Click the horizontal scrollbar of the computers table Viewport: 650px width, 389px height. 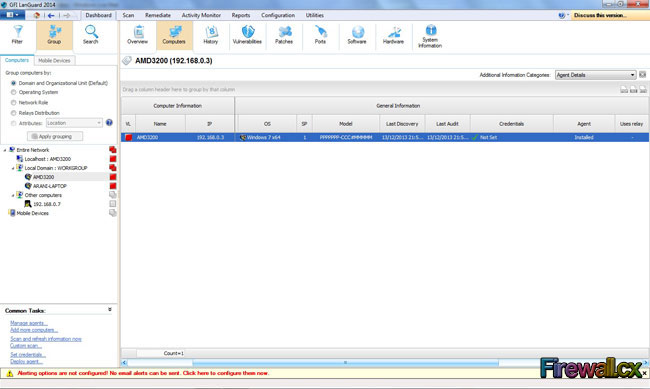345,363
